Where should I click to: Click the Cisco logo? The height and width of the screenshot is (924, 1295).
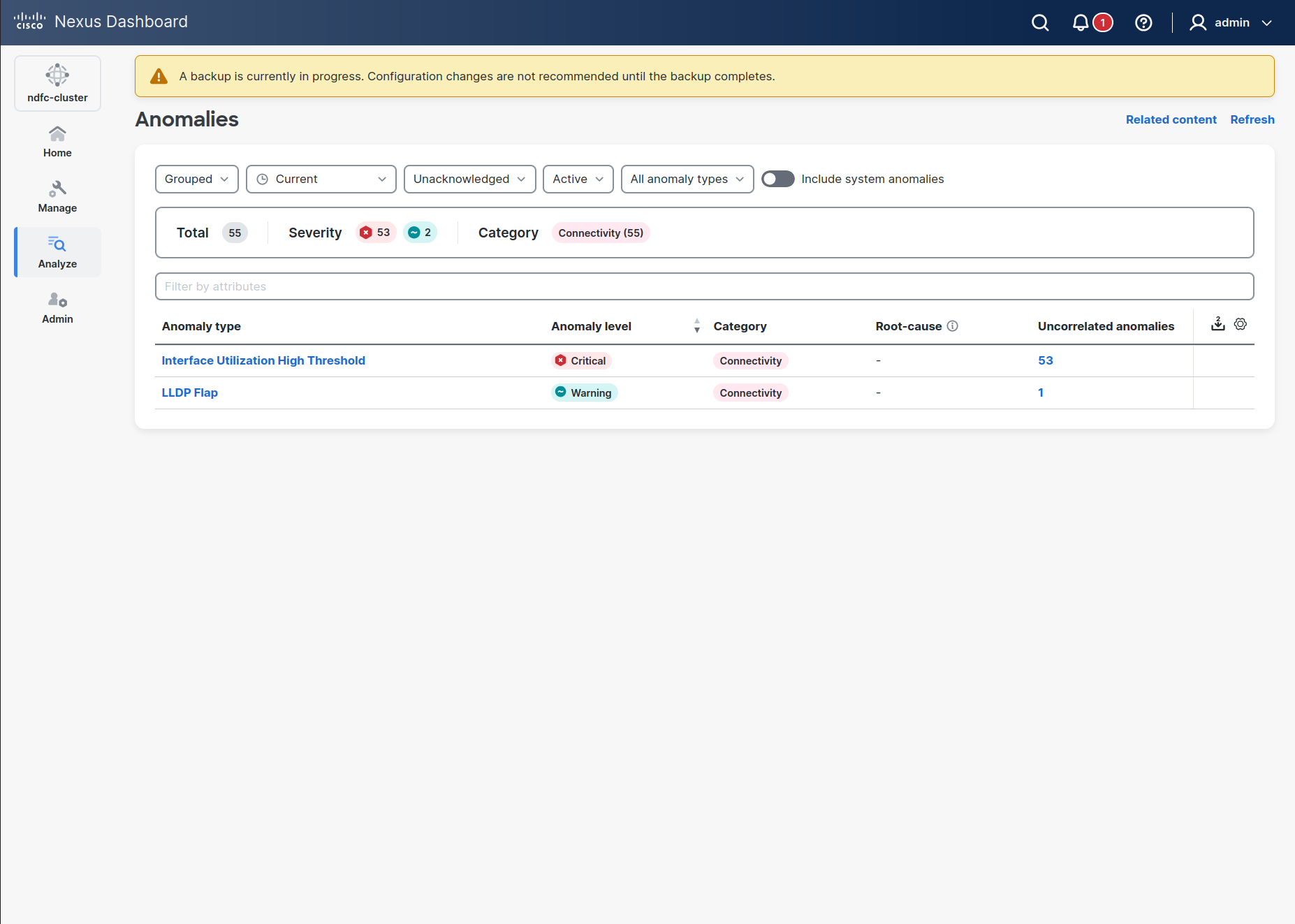tap(29, 22)
